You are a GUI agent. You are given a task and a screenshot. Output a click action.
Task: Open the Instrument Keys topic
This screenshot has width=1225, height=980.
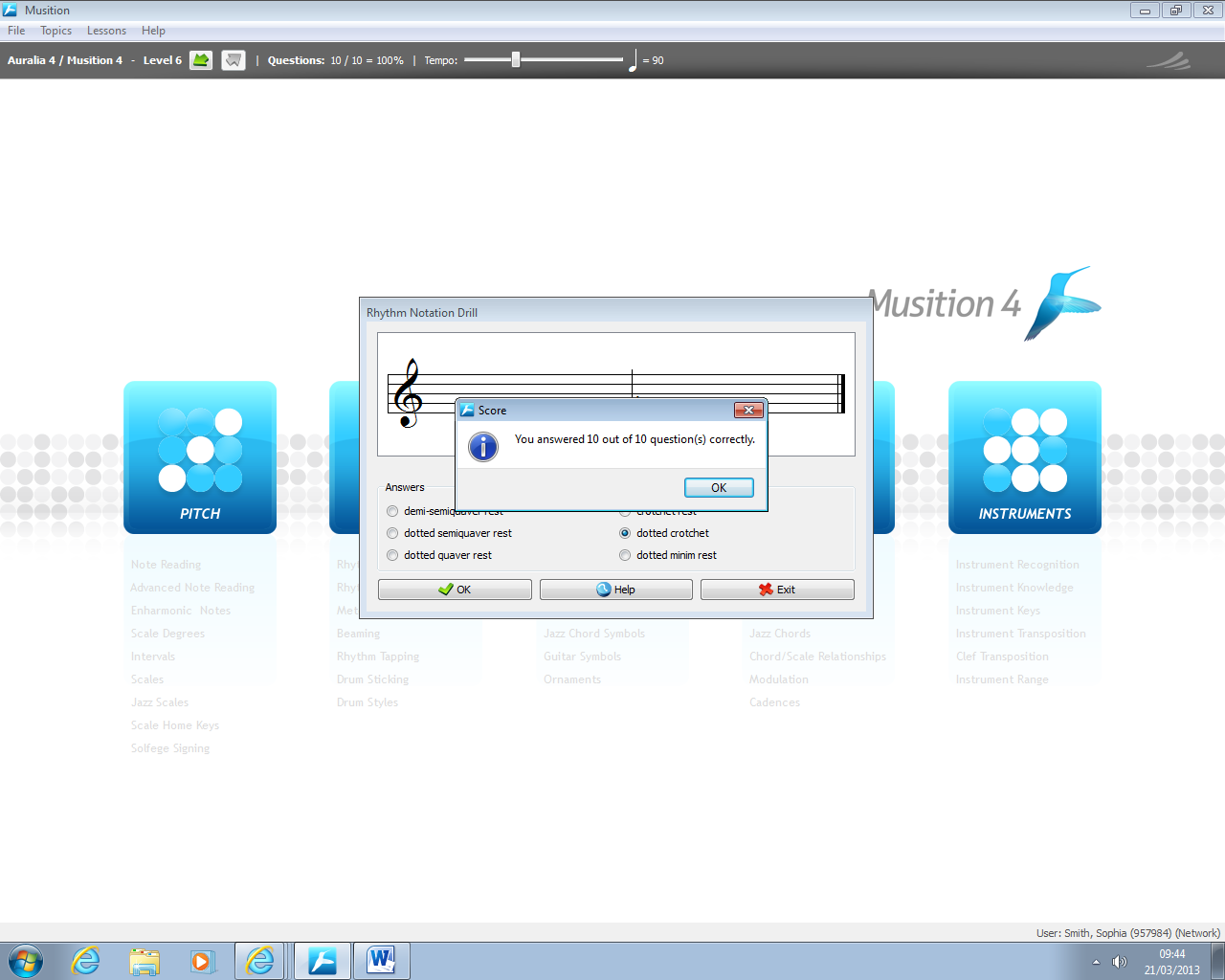pos(997,611)
